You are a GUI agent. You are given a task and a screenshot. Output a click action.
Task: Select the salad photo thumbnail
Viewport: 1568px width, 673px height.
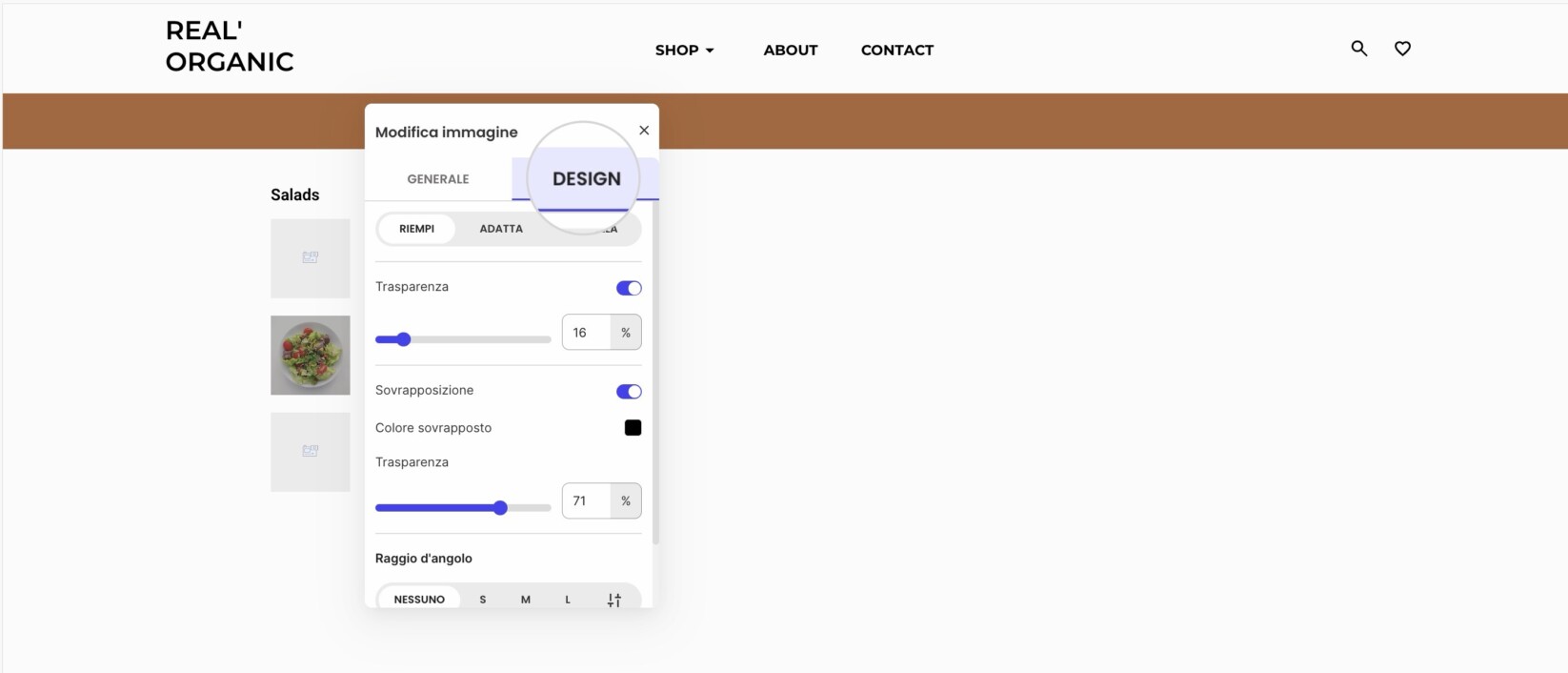[x=311, y=356]
